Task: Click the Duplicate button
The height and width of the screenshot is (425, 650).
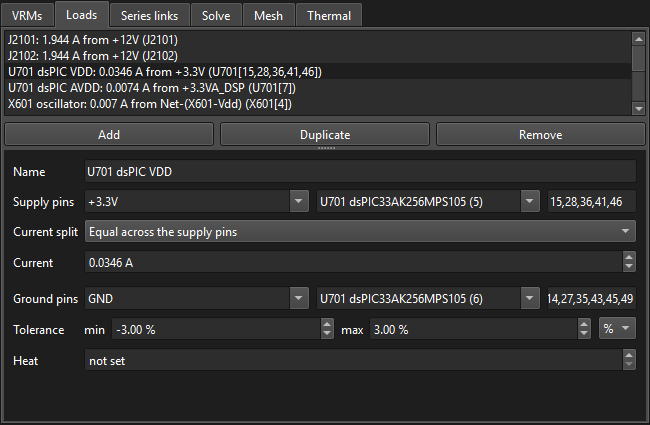Action: [325, 134]
